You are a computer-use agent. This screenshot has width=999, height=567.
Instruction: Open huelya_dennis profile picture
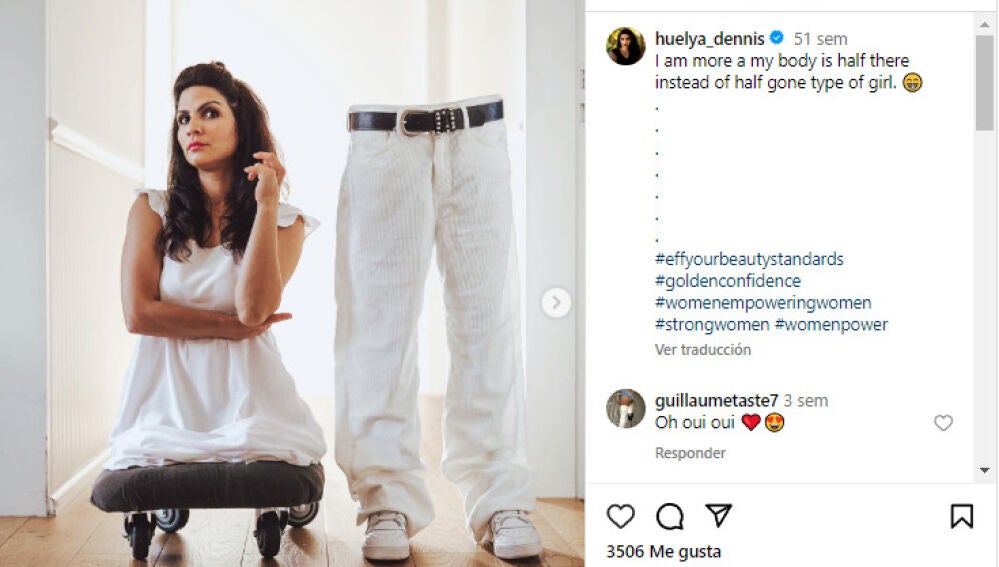click(626, 46)
